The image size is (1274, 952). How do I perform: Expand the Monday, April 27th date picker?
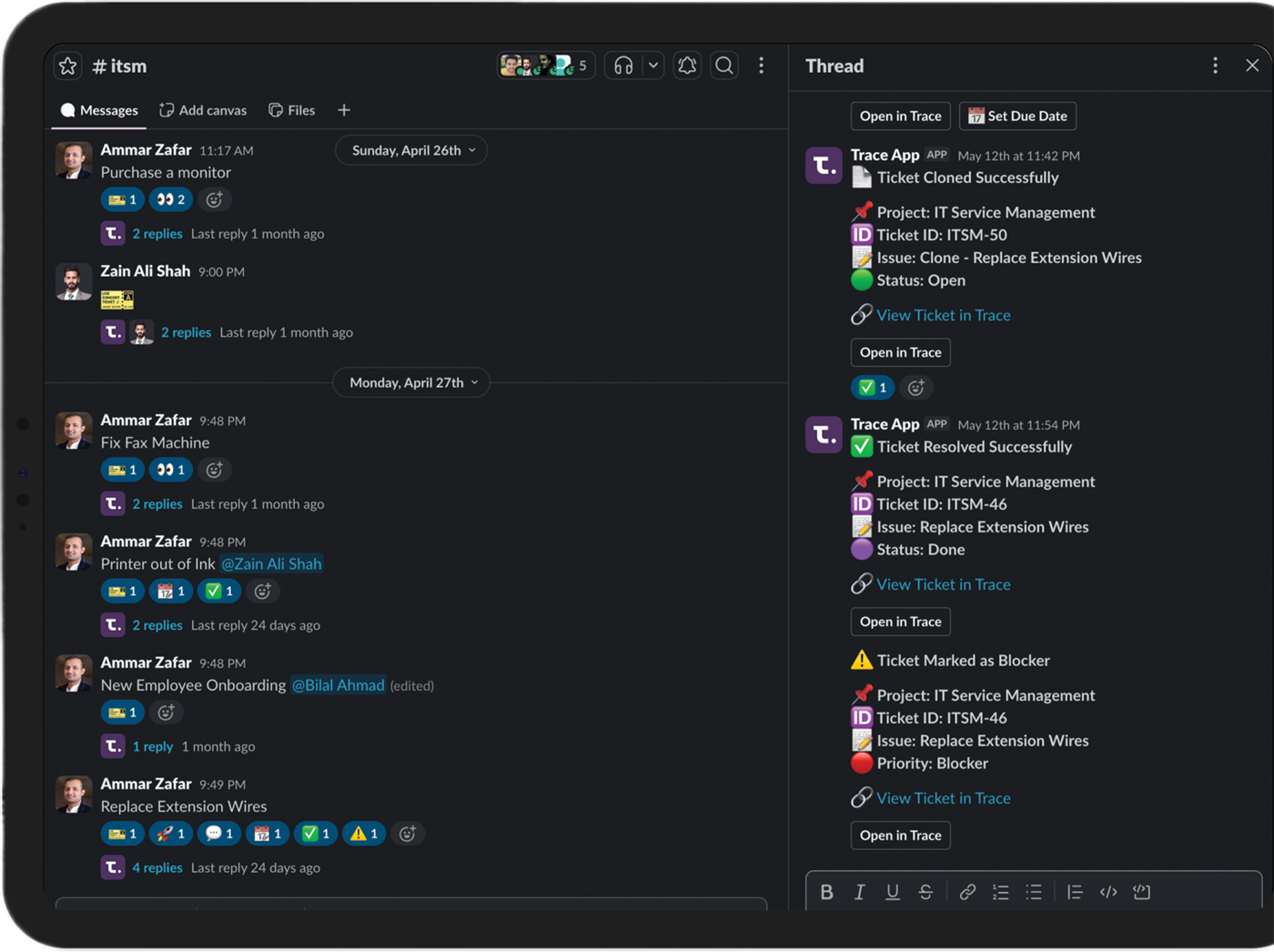pyautogui.click(x=412, y=382)
